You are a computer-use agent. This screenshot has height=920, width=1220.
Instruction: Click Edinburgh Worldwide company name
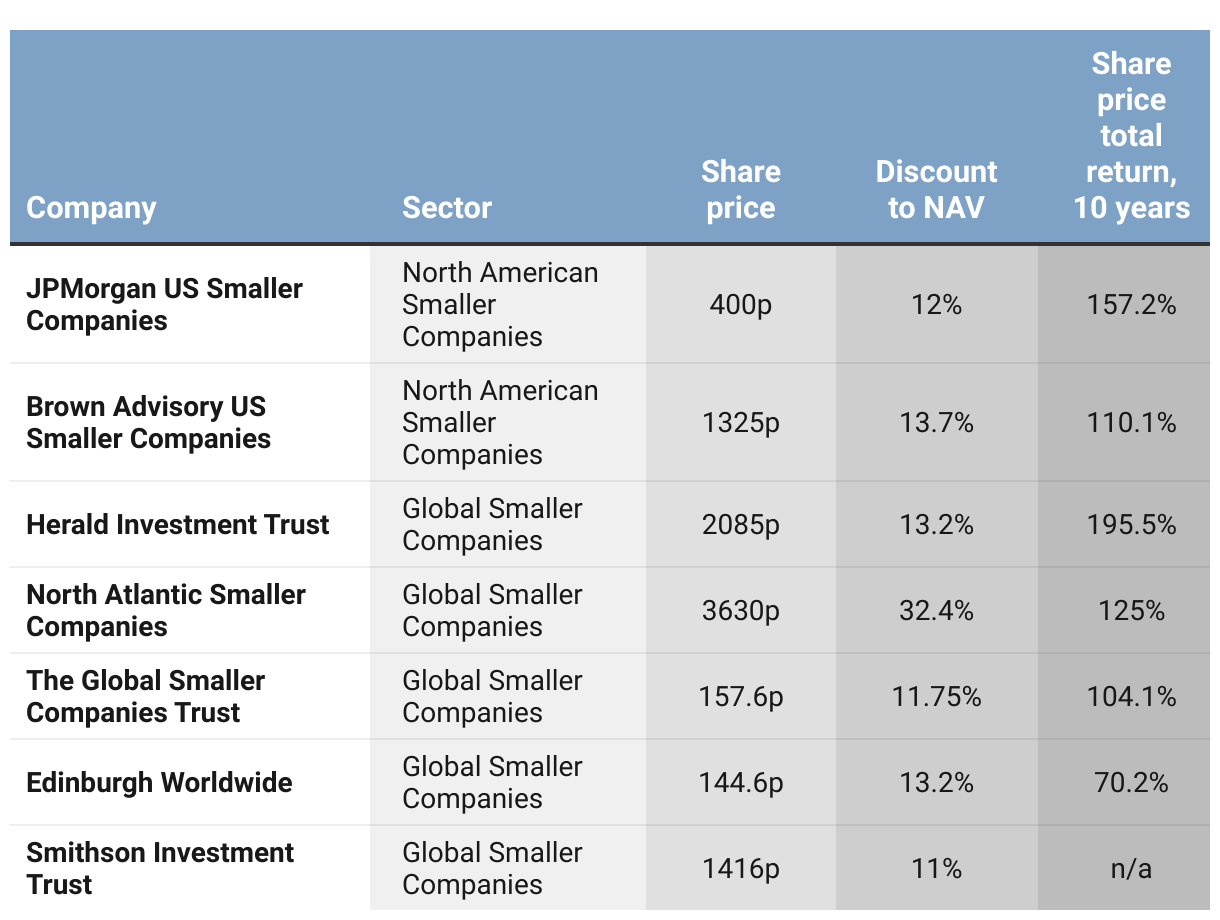tap(160, 783)
